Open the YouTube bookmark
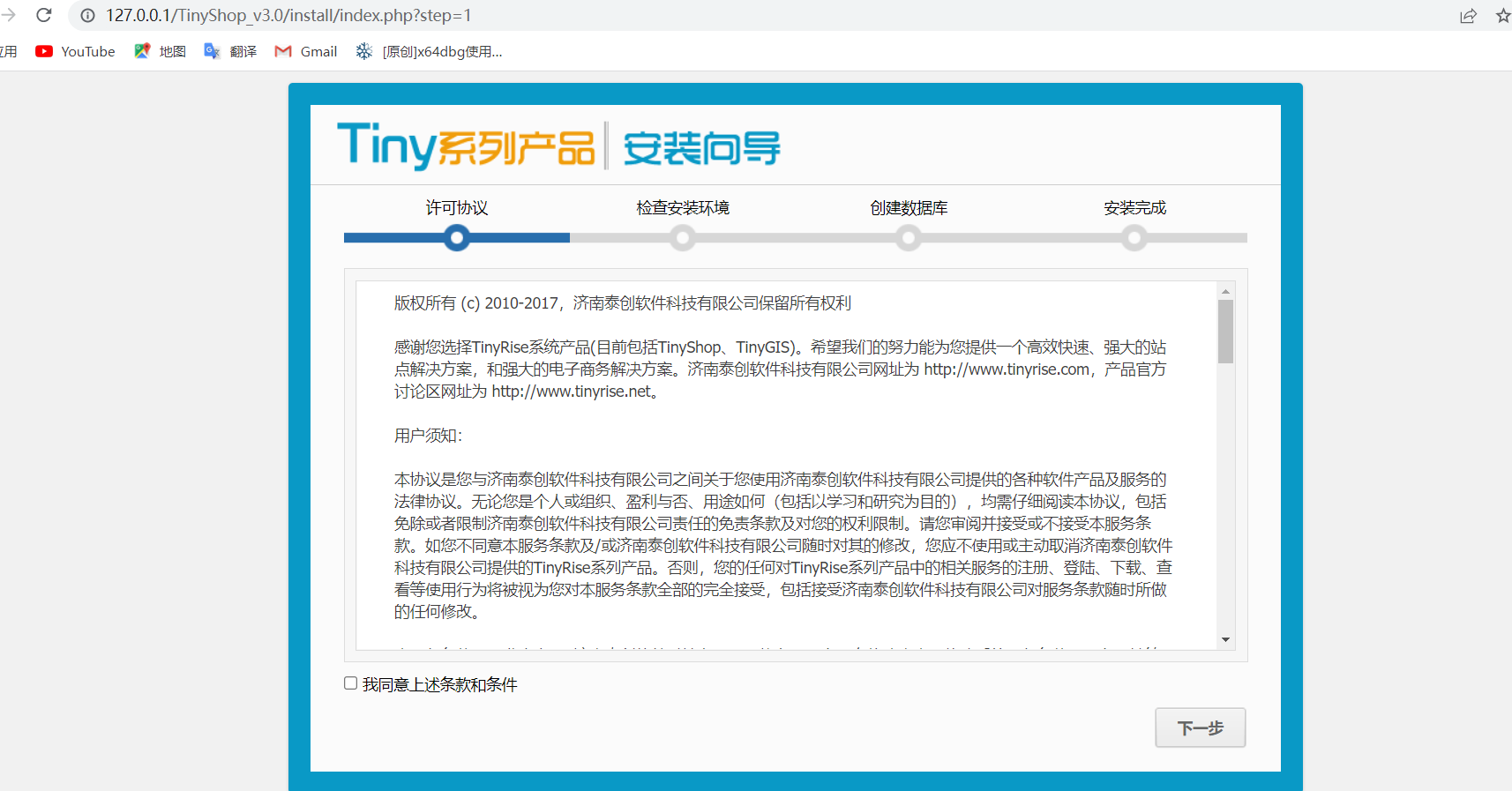Viewport: 1512px width, 791px height. pyautogui.click(x=76, y=52)
